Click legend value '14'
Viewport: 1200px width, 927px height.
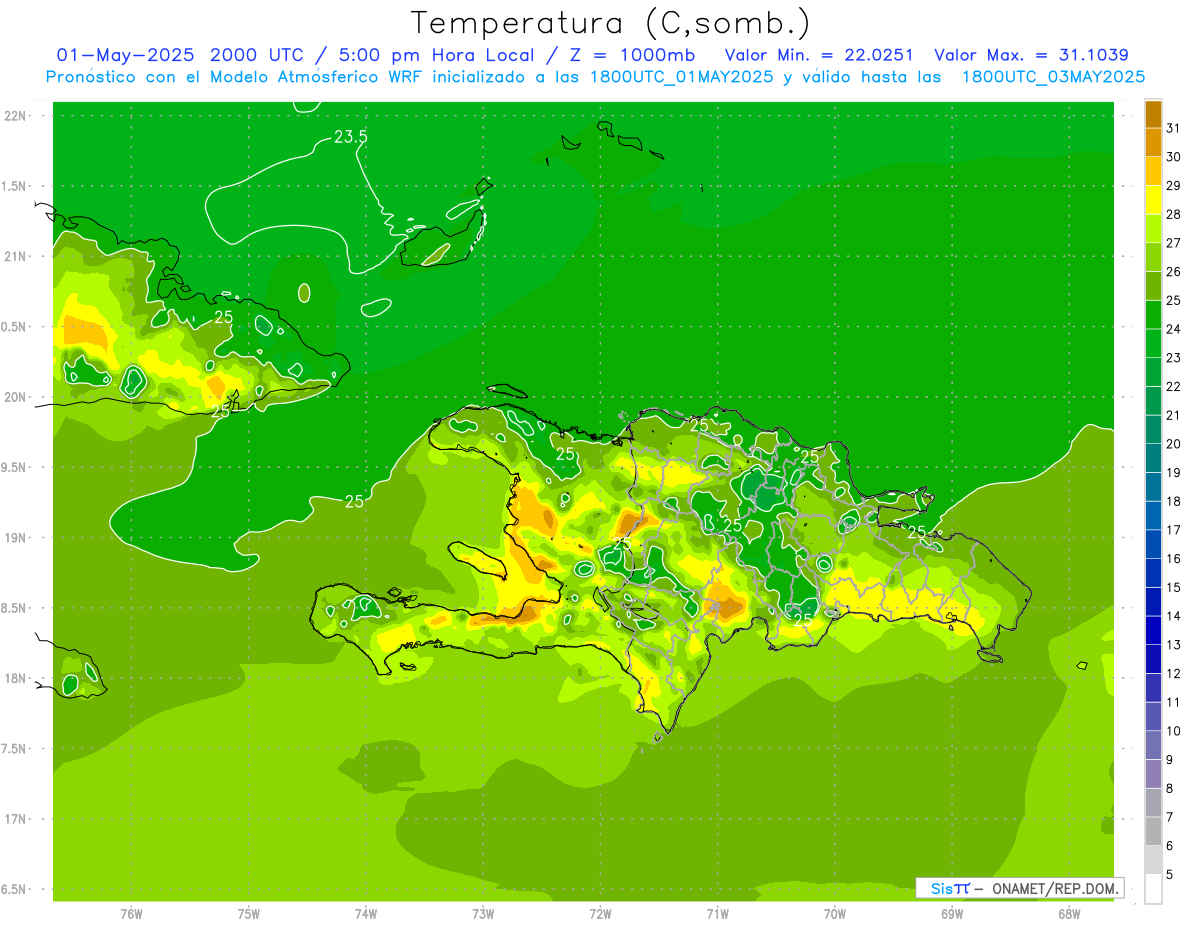(1173, 616)
